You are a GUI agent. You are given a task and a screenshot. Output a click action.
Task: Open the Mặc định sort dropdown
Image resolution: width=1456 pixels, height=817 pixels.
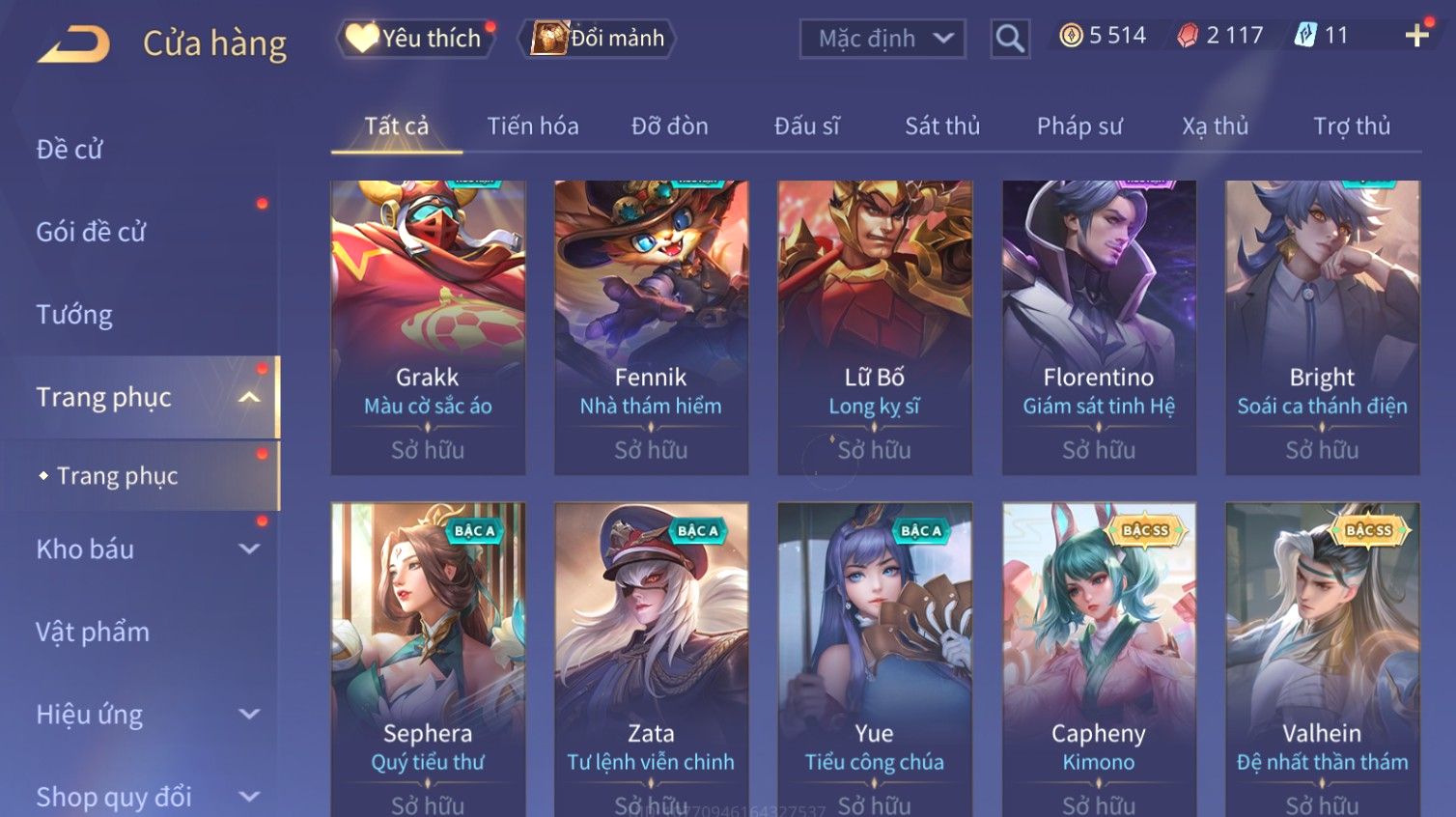click(x=882, y=39)
